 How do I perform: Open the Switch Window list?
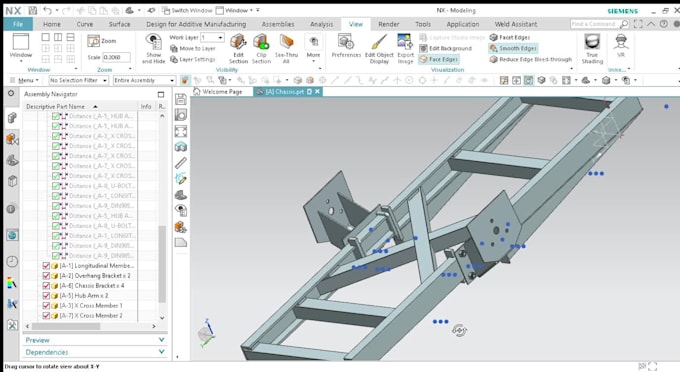[x=187, y=10]
